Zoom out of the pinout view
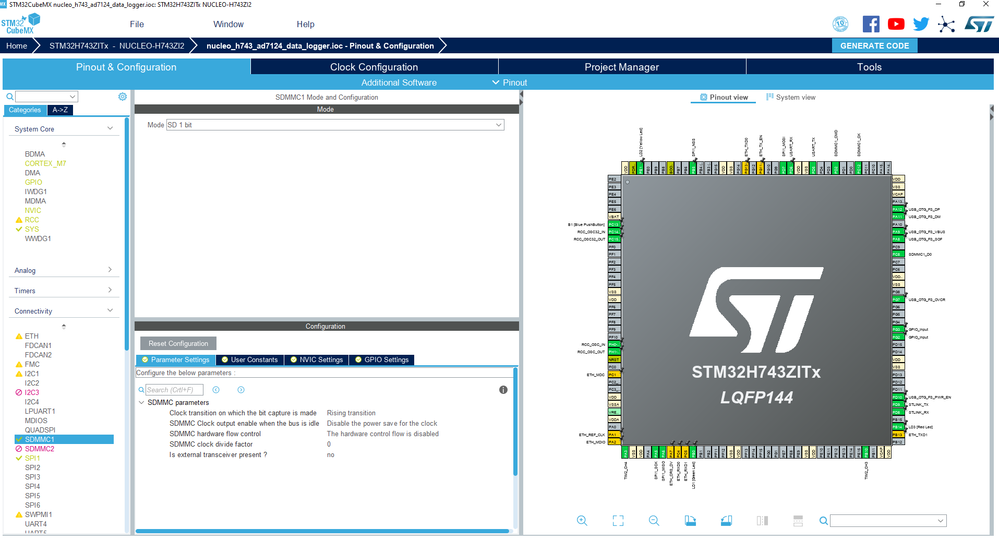999x539 pixels. (654, 521)
